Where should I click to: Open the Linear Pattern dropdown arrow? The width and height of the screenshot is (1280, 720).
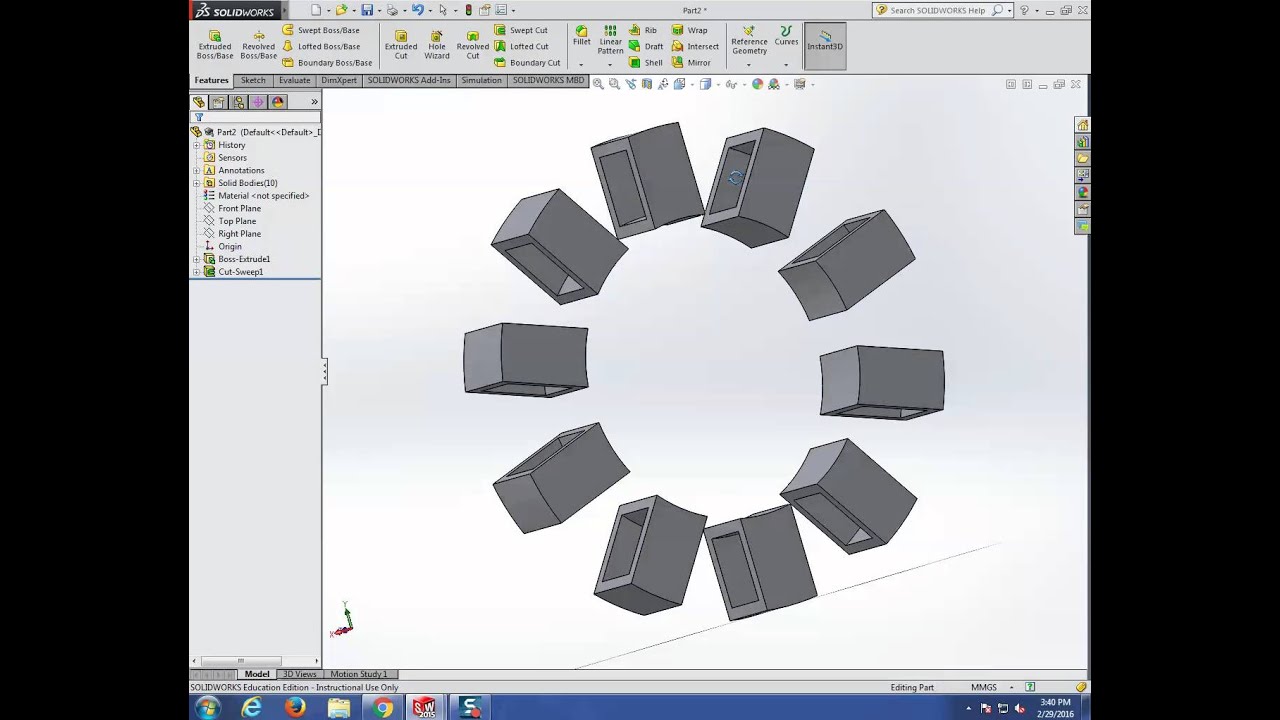tap(610, 64)
